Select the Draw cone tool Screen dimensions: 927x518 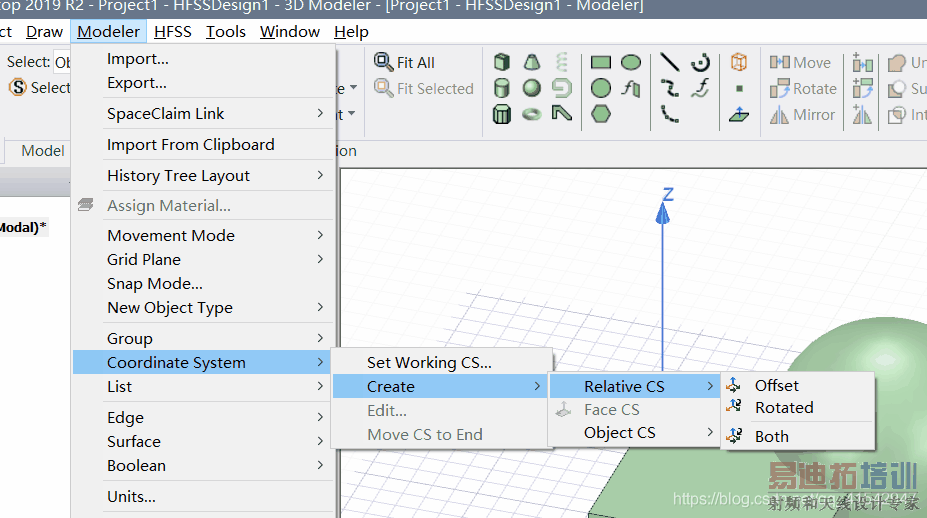[x=532, y=63]
